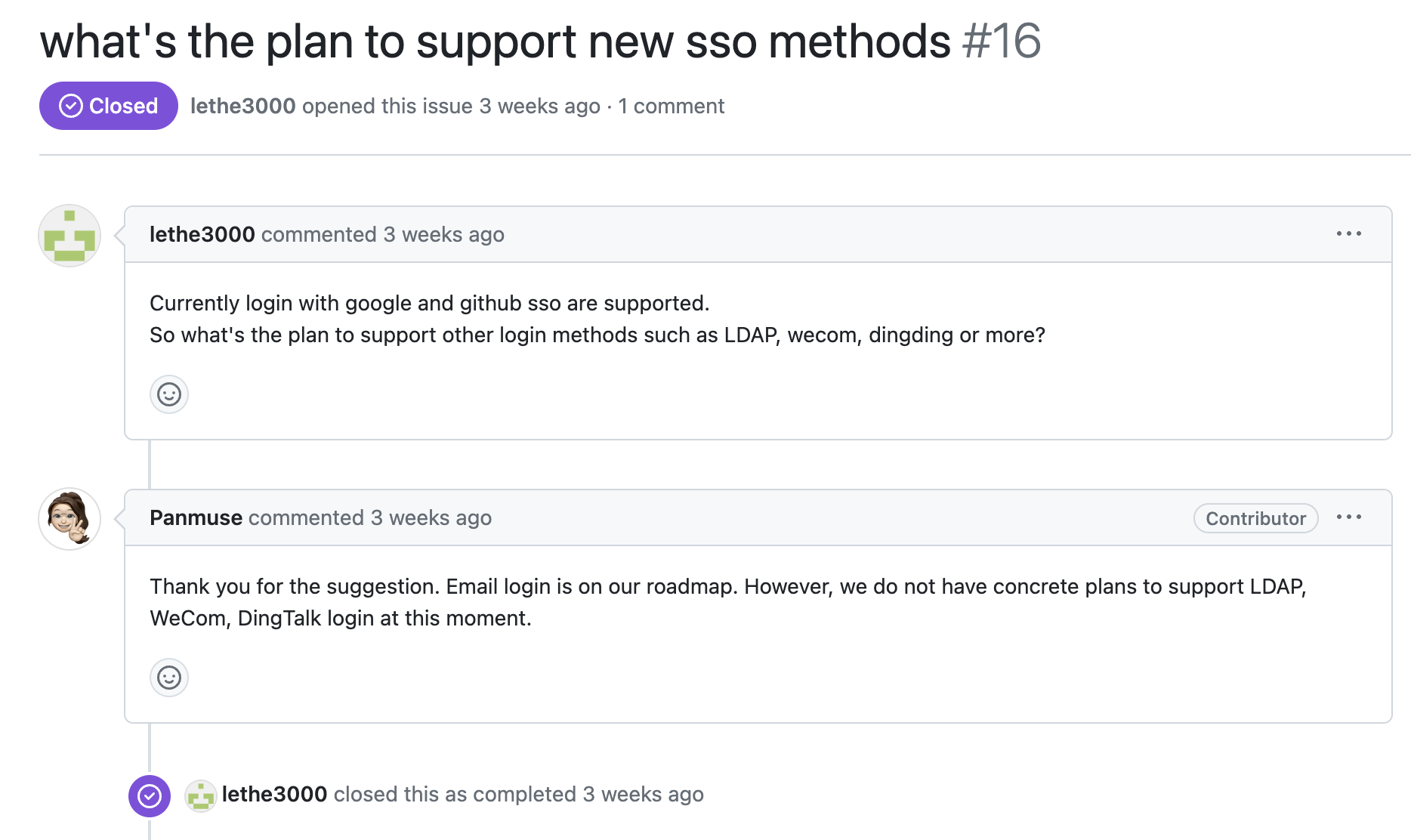The height and width of the screenshot is (840, 1411).
Task: Click the issue title text
Action: 495,41
